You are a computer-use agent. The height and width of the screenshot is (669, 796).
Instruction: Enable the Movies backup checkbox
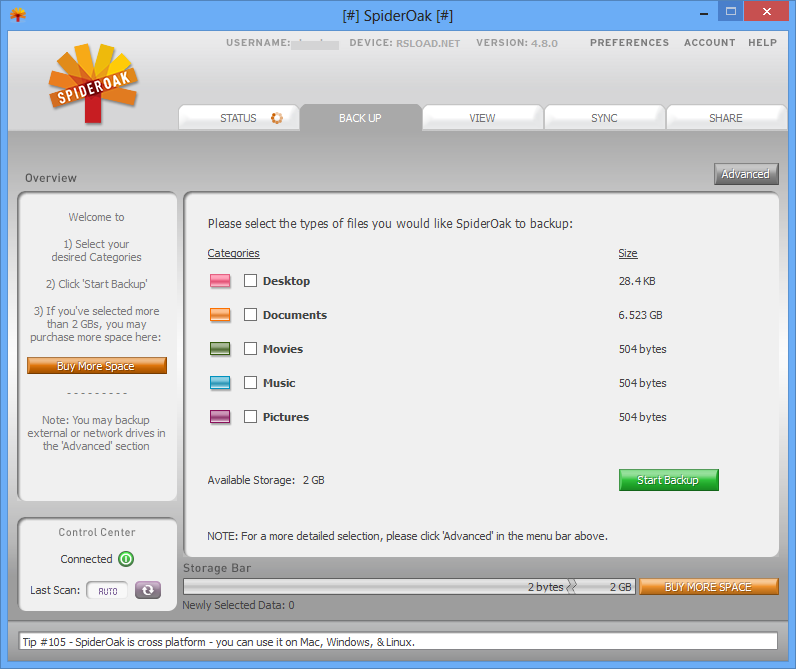tap(250, 349)
